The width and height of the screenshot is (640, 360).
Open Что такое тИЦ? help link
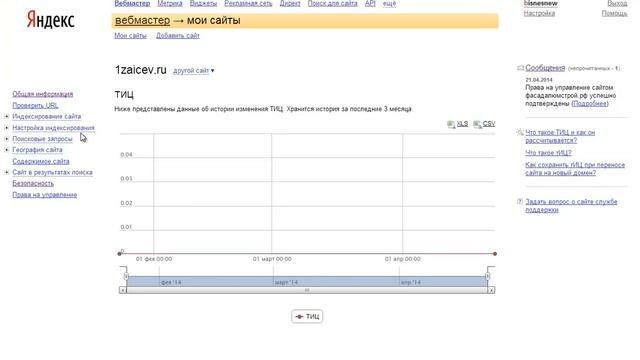pos(548,153)
